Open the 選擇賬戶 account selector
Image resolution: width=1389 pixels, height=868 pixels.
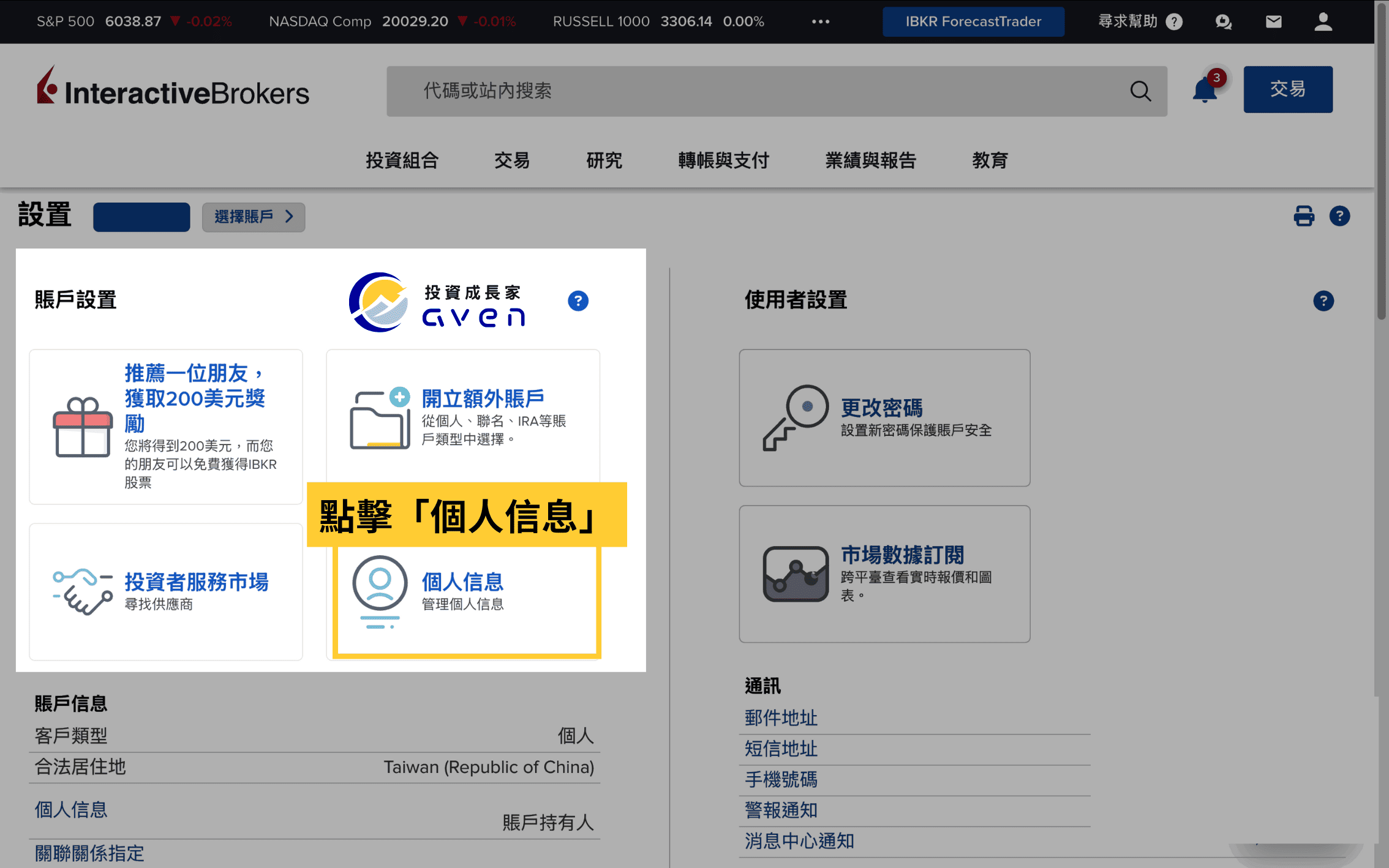[x=254, y=217]
